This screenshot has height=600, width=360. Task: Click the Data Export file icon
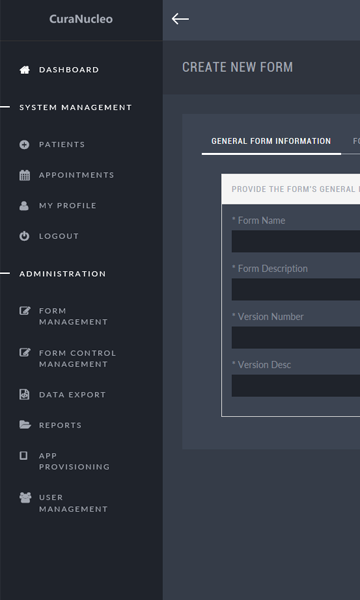coord(24,394)
